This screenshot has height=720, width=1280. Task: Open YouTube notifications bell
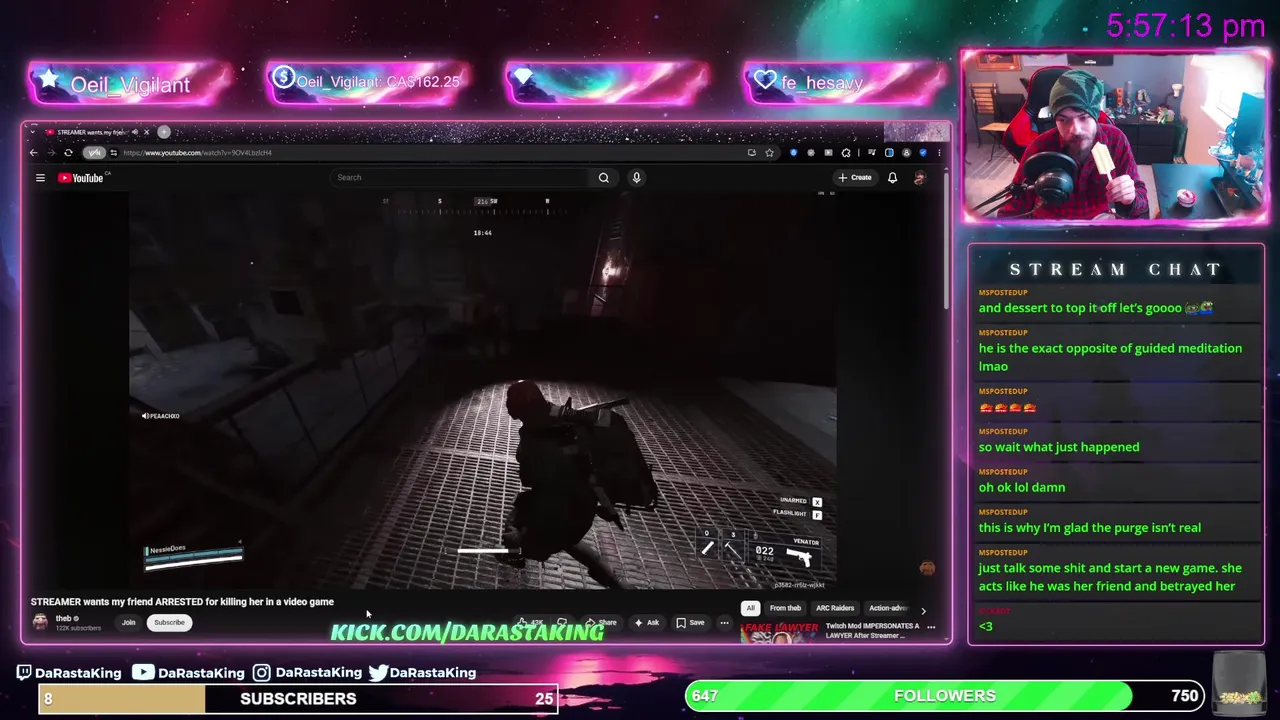click(892, 177)
